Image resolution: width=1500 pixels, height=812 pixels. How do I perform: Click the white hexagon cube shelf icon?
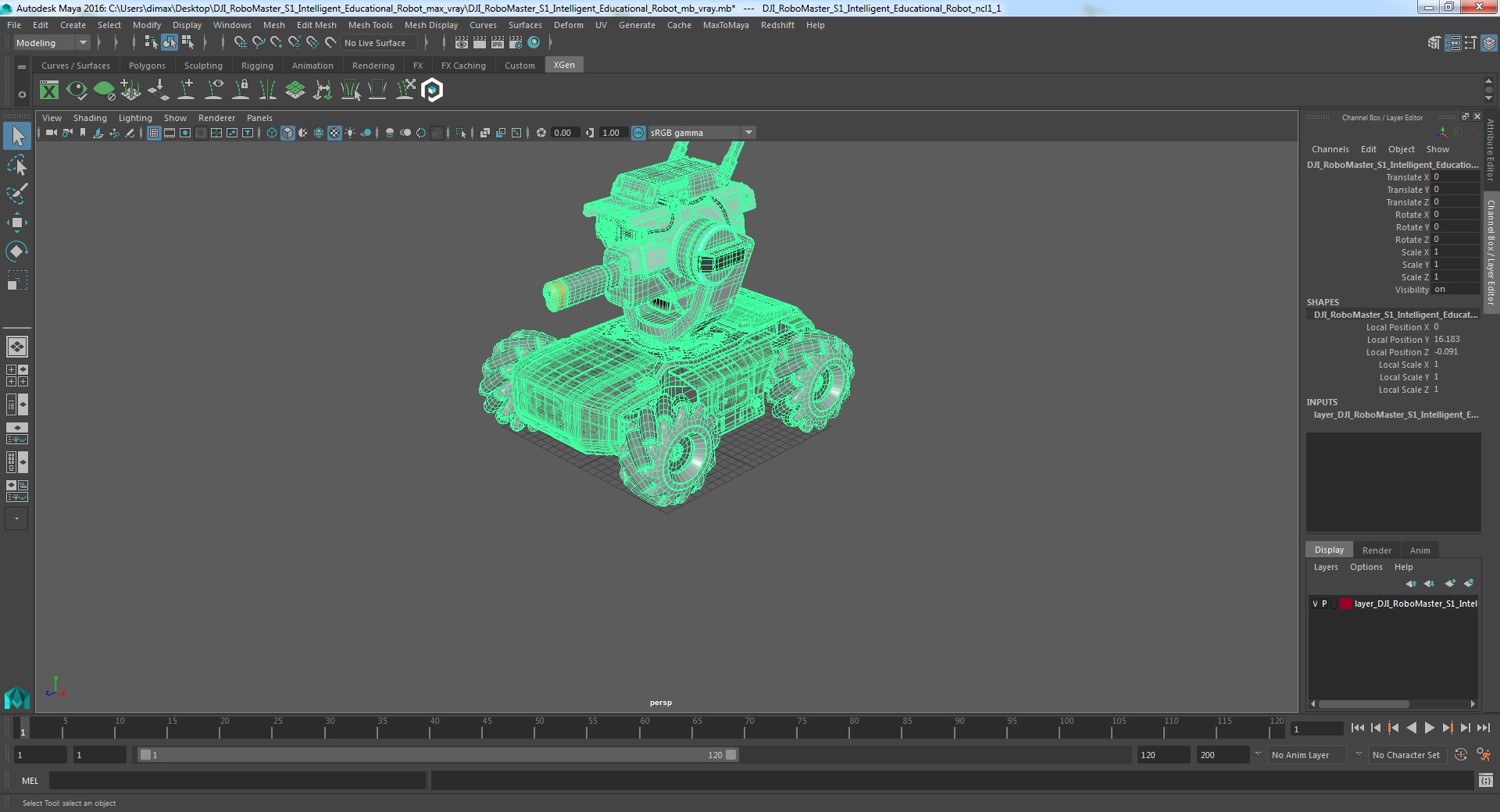tap(432, 91)
